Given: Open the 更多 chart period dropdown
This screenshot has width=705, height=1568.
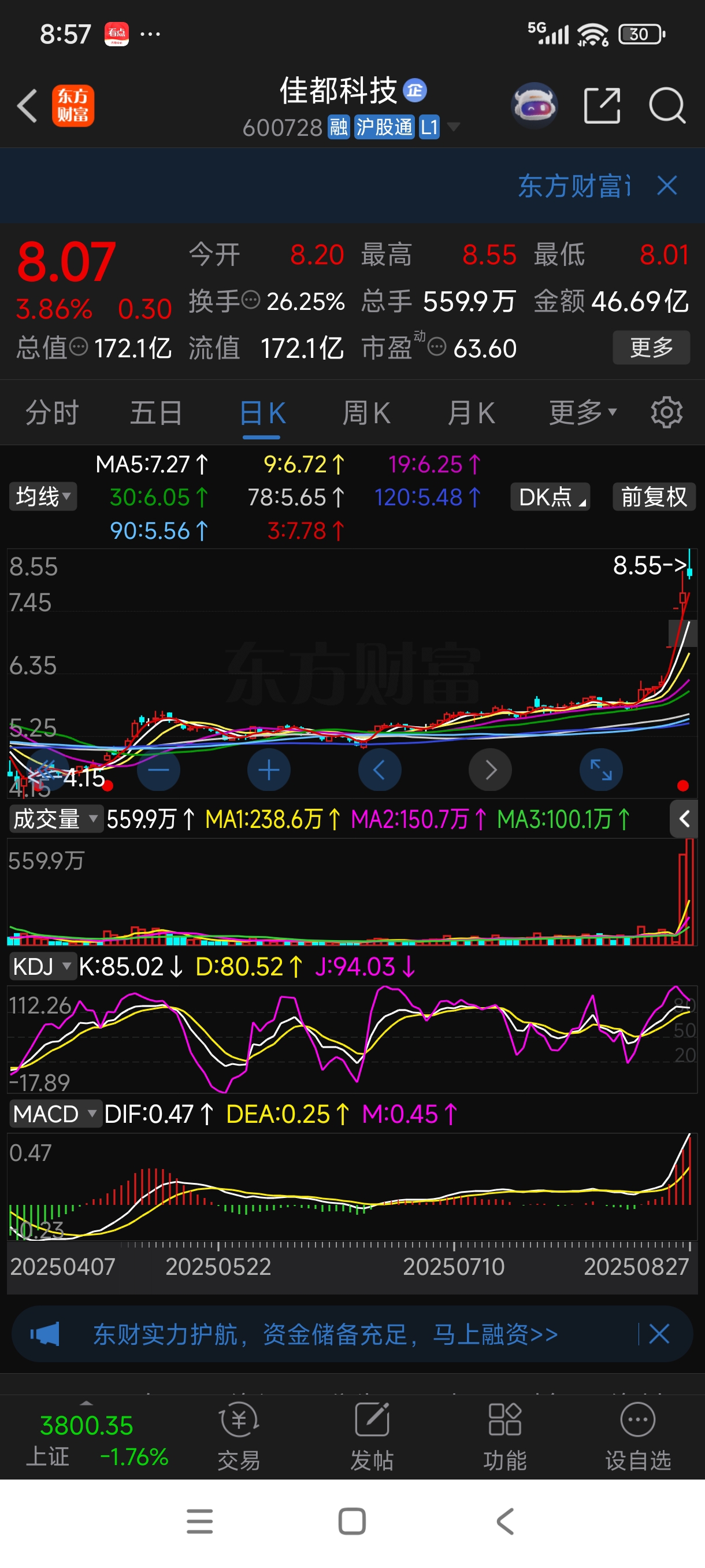Looking at the screenshot, I should point(582,413).
